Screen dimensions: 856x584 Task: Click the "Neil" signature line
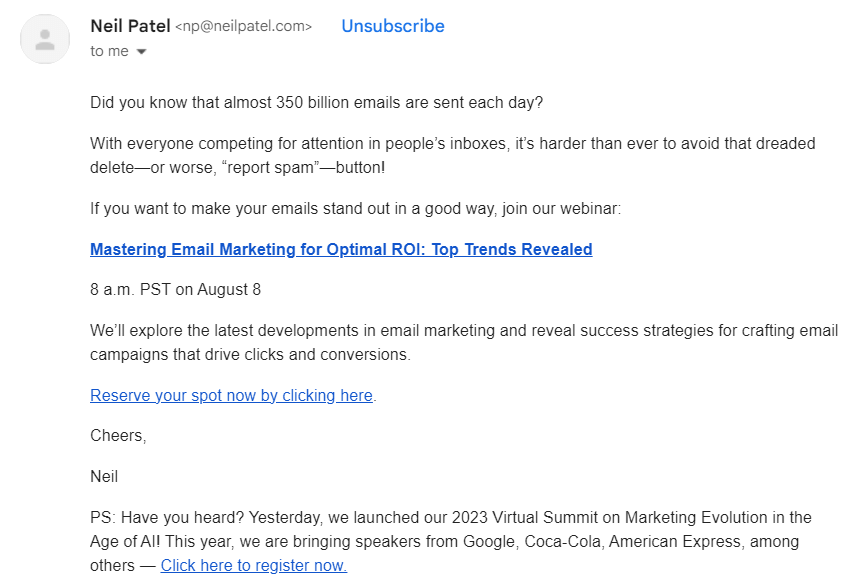coord(104,476)
